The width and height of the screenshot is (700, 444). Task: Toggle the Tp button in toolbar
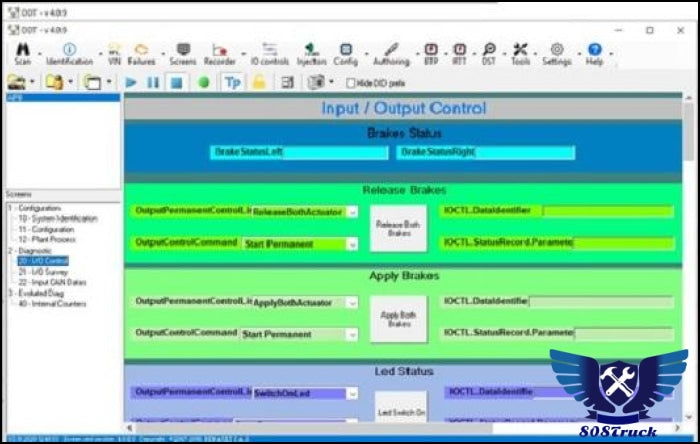pos(232,82)
